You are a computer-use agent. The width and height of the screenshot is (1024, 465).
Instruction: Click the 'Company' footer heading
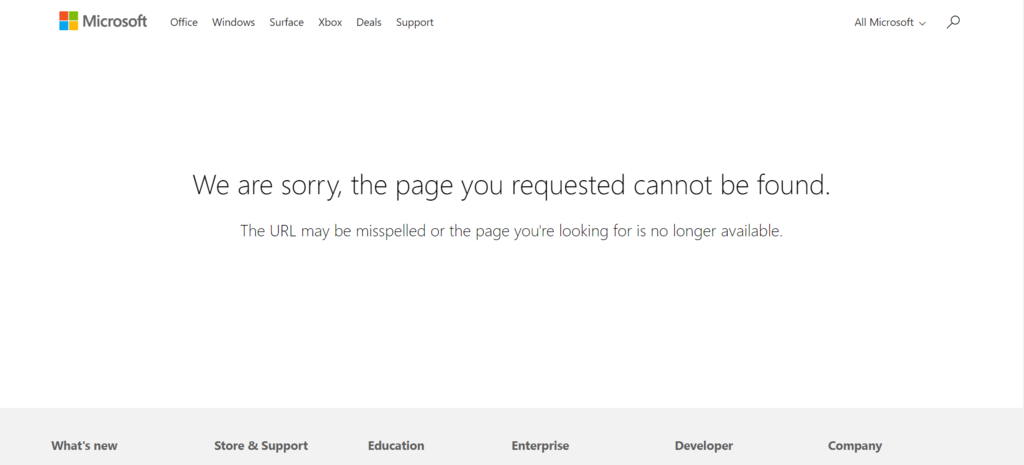(x=855, y=446)
